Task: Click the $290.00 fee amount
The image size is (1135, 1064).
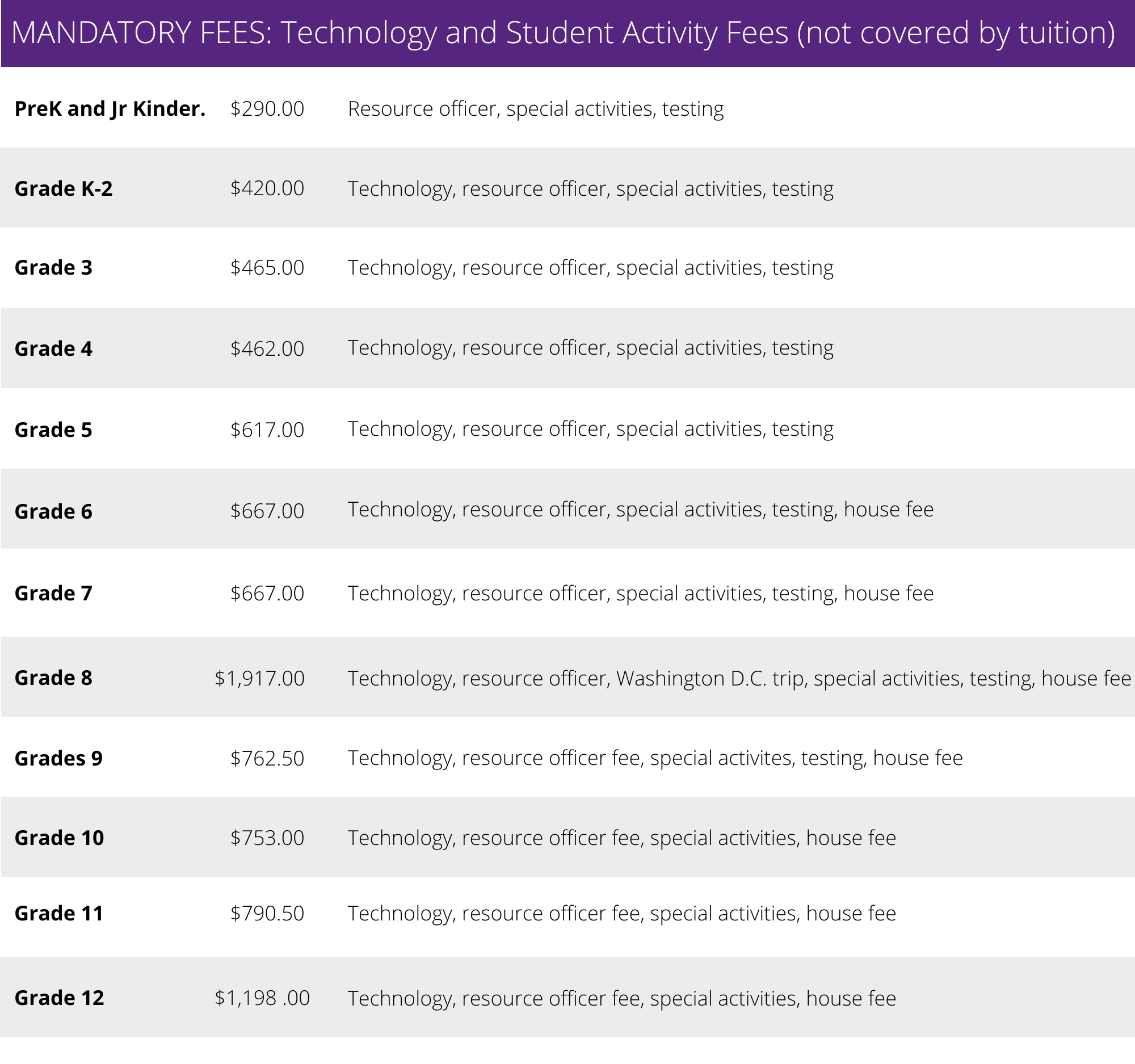Action: click(267, 109)
